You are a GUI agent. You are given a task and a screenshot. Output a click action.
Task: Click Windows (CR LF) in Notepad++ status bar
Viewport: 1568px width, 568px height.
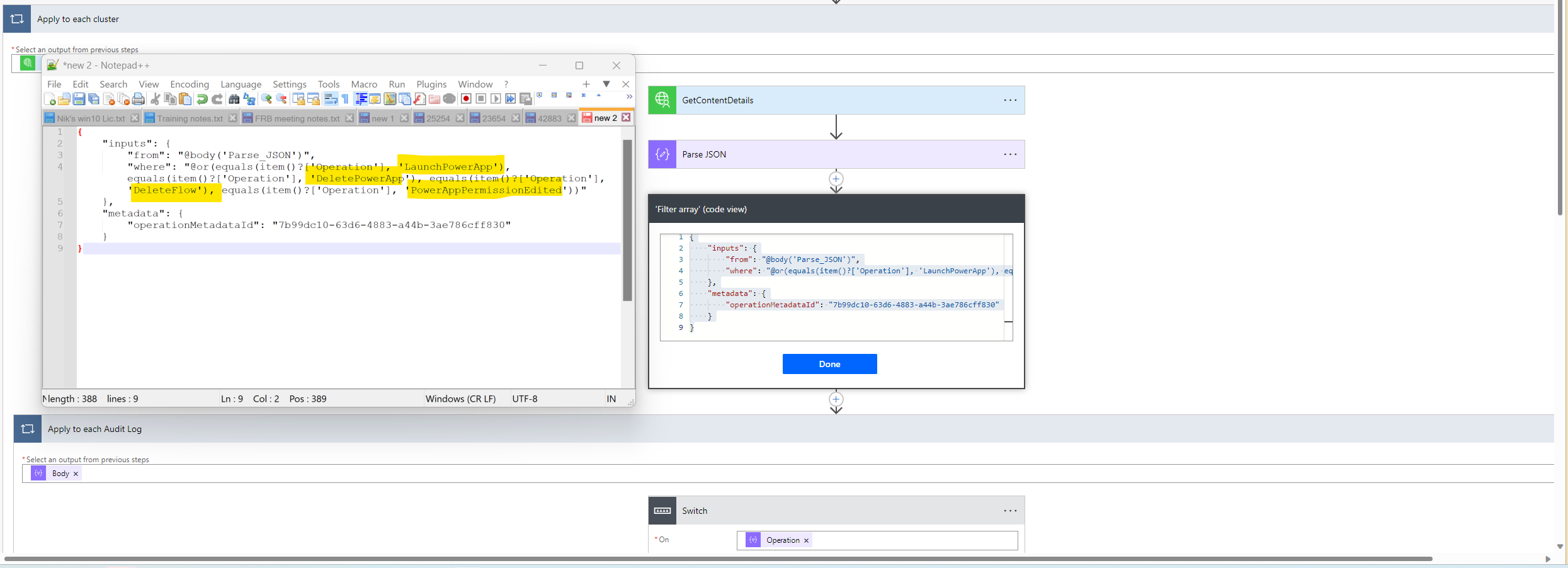coord(460,399)
